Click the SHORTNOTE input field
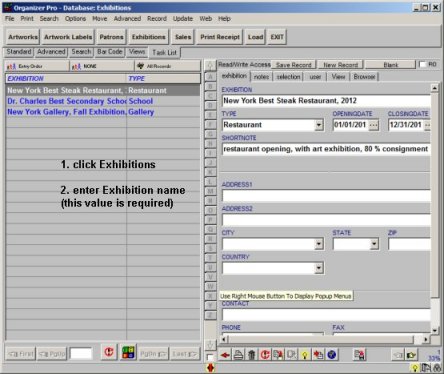 click(x=326, y=149)
